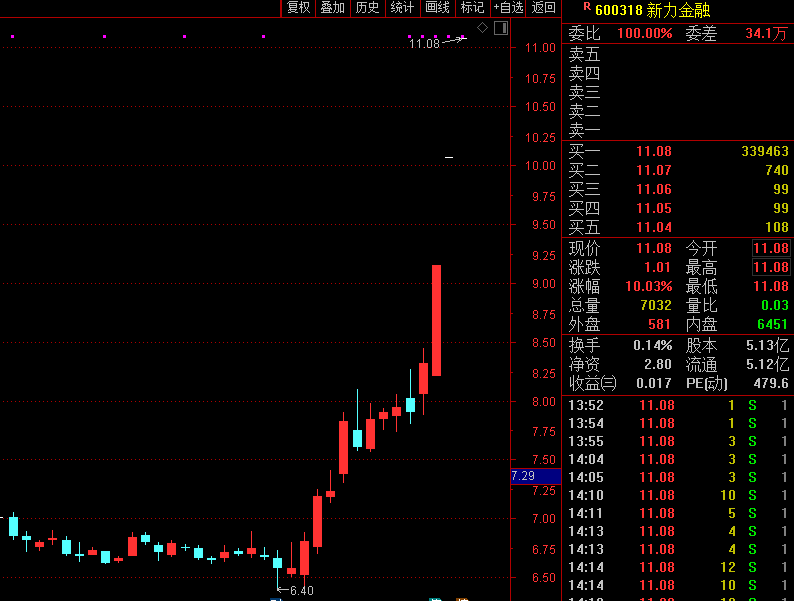Image resolution: width=794 pixels, height=601 pixels.
Task: Activate the 画线 drawing tool
Action: (438, 8)
